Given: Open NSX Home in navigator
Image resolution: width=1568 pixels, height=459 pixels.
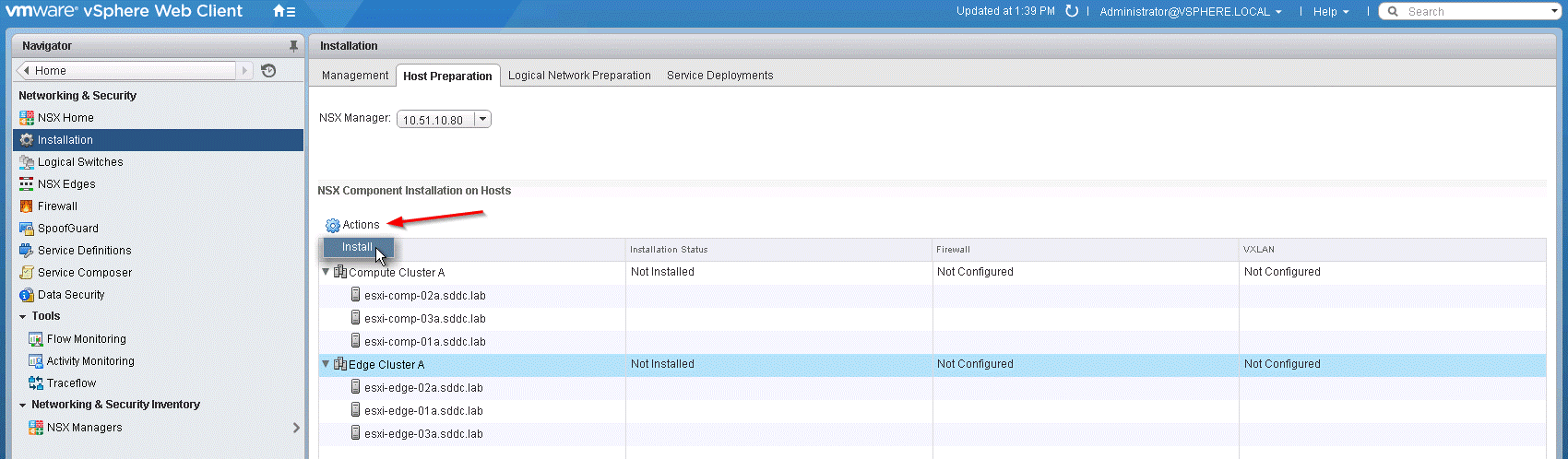Looking at the screenshot, I should 65,118.
